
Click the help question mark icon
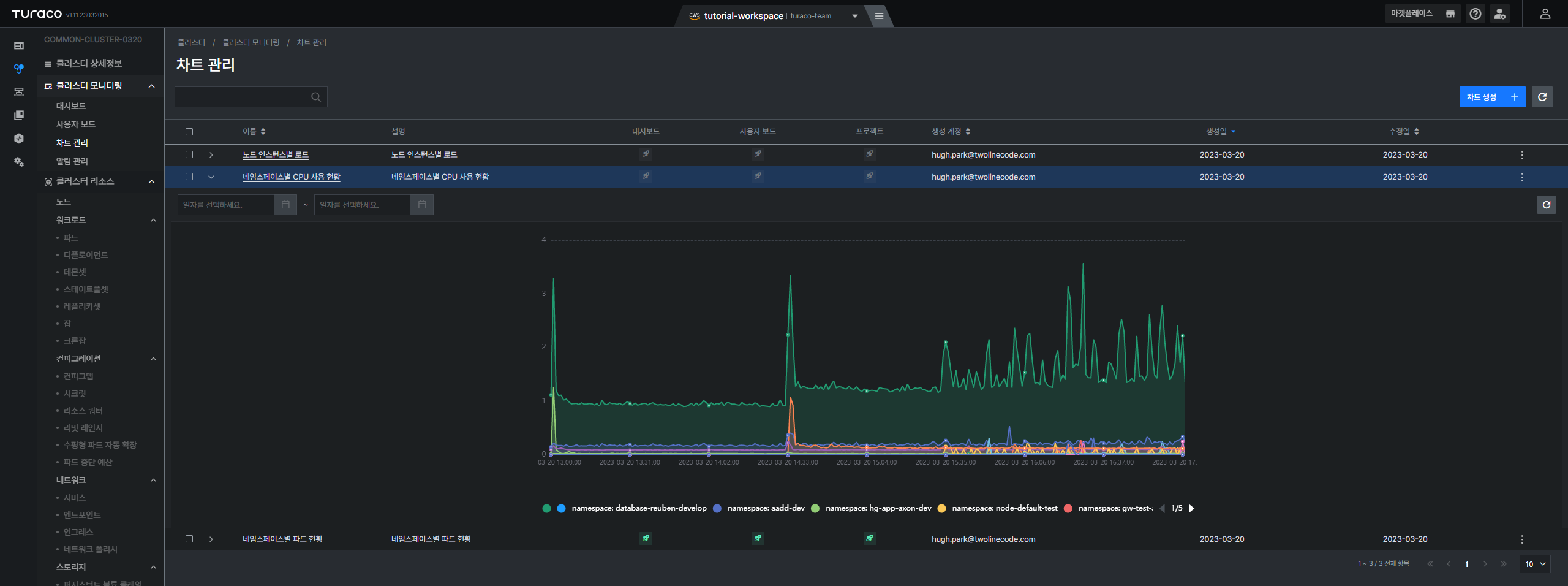pos(1476,14)
